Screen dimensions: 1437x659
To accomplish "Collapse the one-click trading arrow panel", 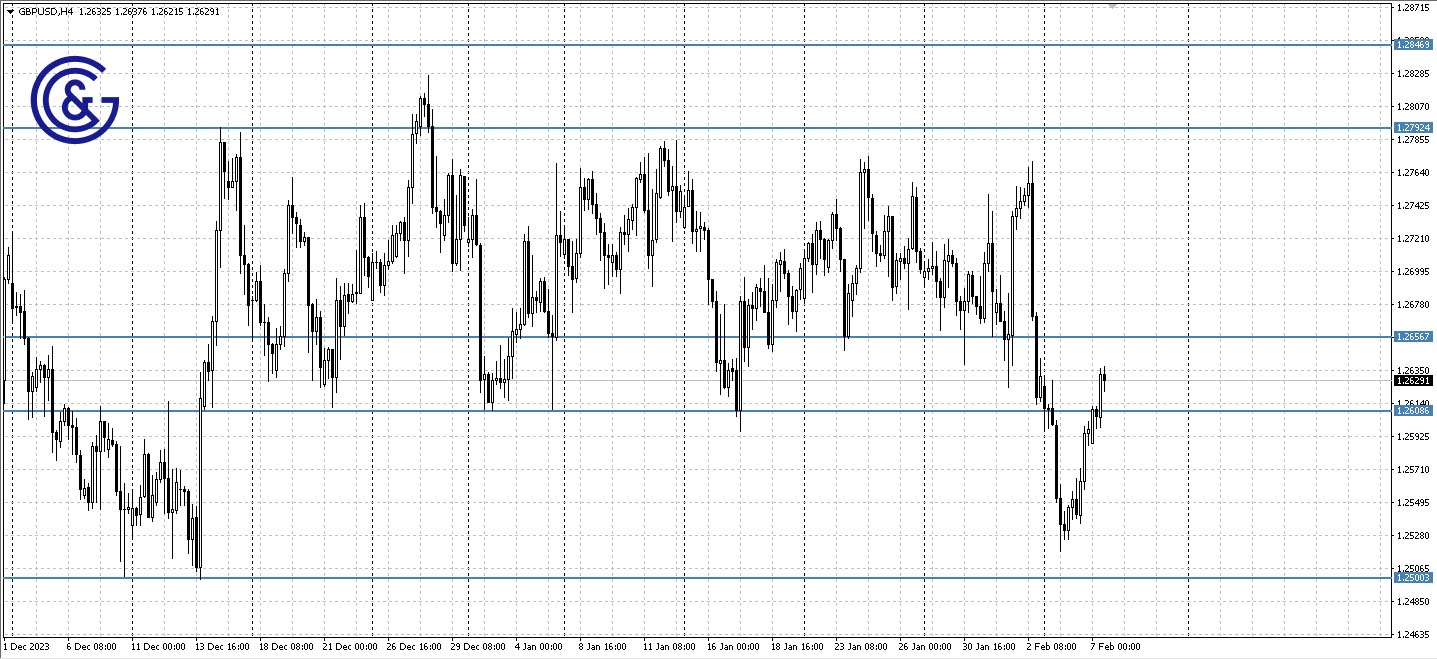I will 10,11.
